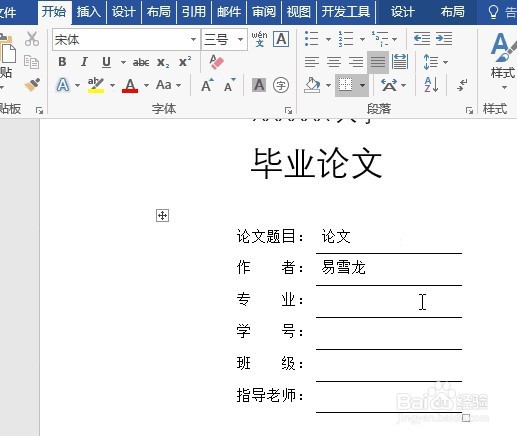Screen dimensions: 517x436
Task: Click the 专业 blank field cell
Action: click(x=389, y=301)
